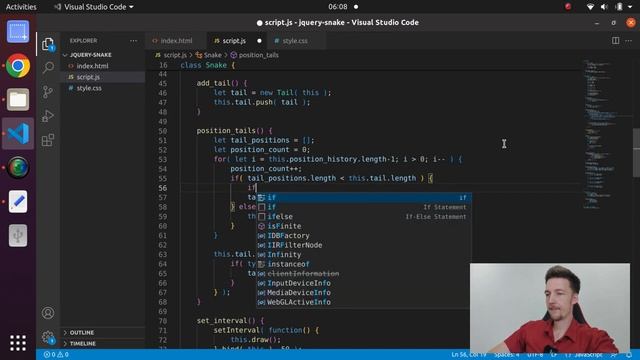Click the Visual Studio Code dock icon
Image resolution: width=640 pixels, height=360 pixels.
coord(18,133)
